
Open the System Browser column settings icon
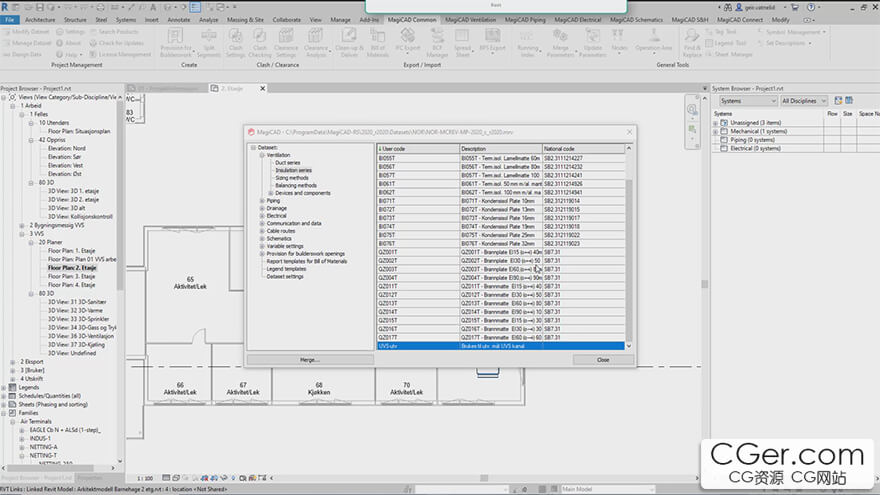(x=849, y=100)
